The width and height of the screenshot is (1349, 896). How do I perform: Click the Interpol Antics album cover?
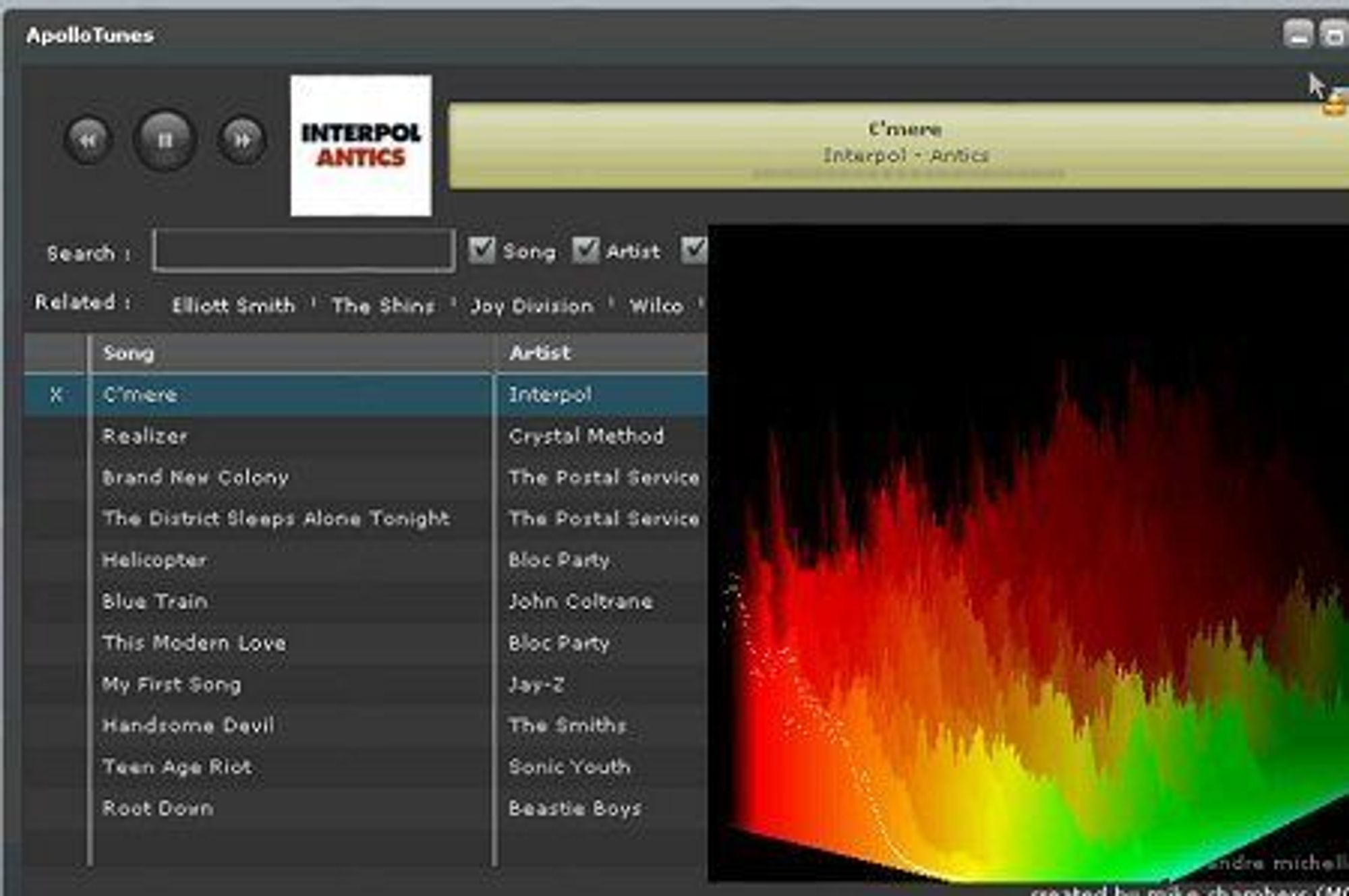pos(361,146)
